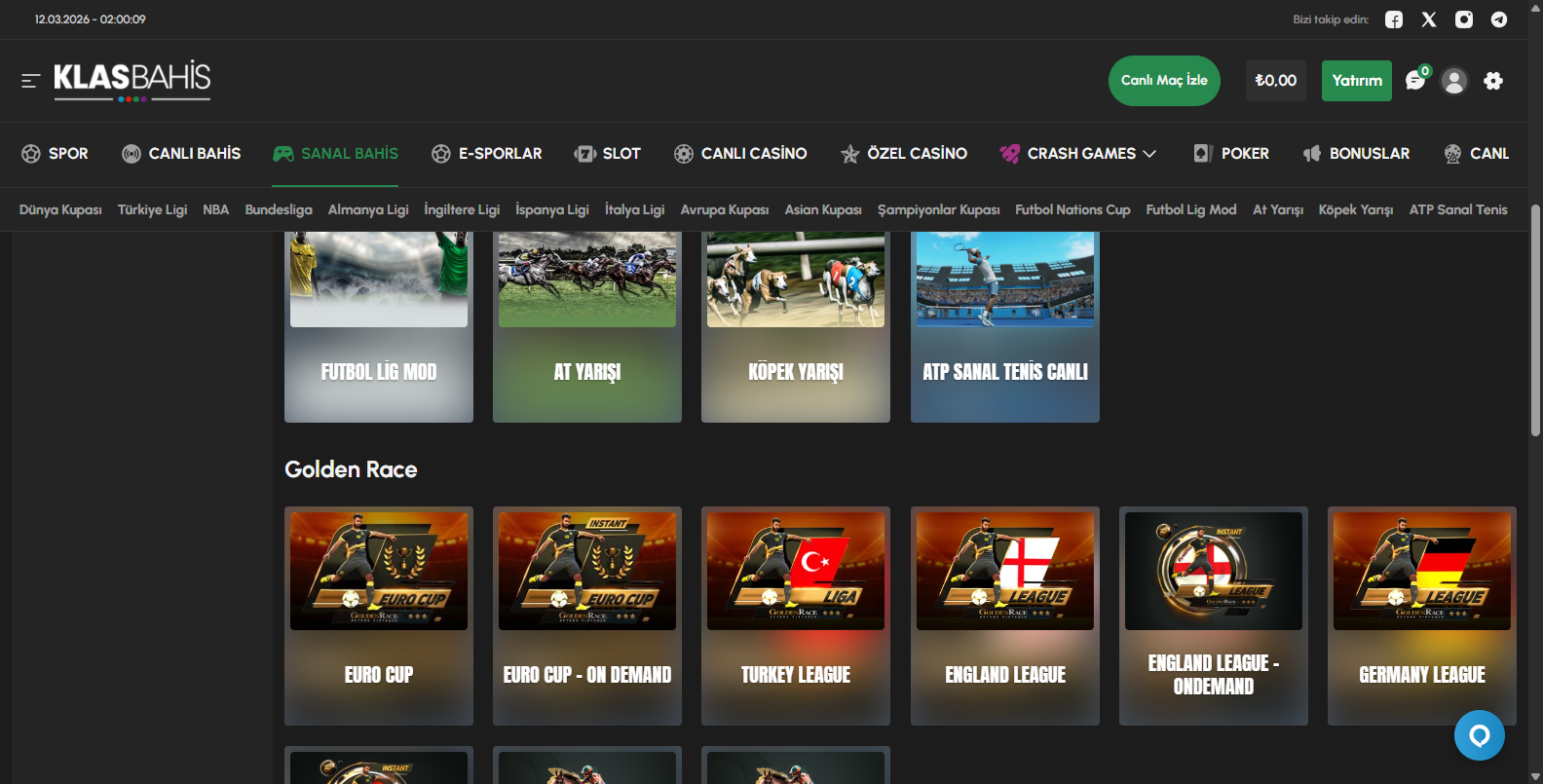The height and width of the screenshot is (784, 1543).
Task: Click the KlasBahis logo
Action: (132, 81)
